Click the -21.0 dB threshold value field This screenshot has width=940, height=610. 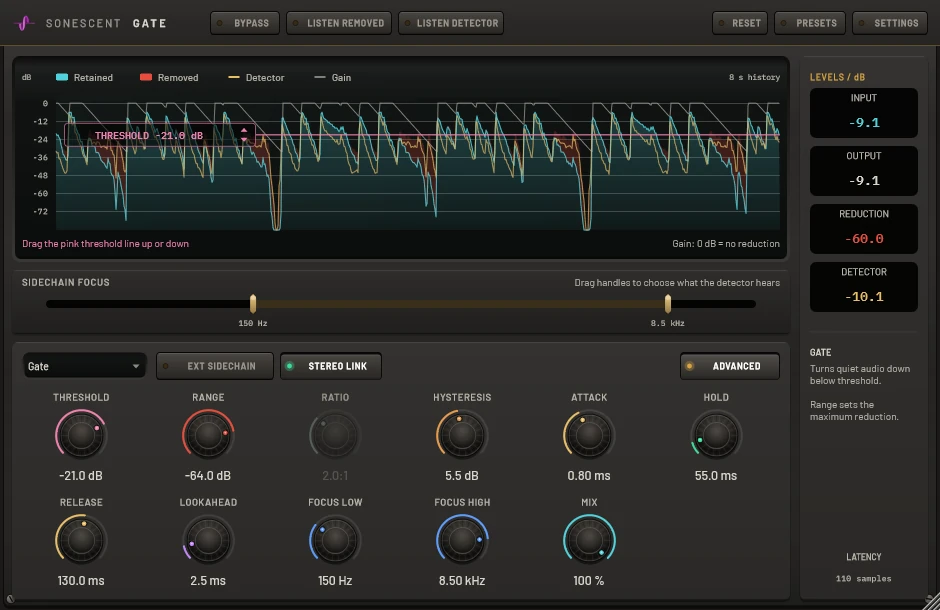[81, 476]
